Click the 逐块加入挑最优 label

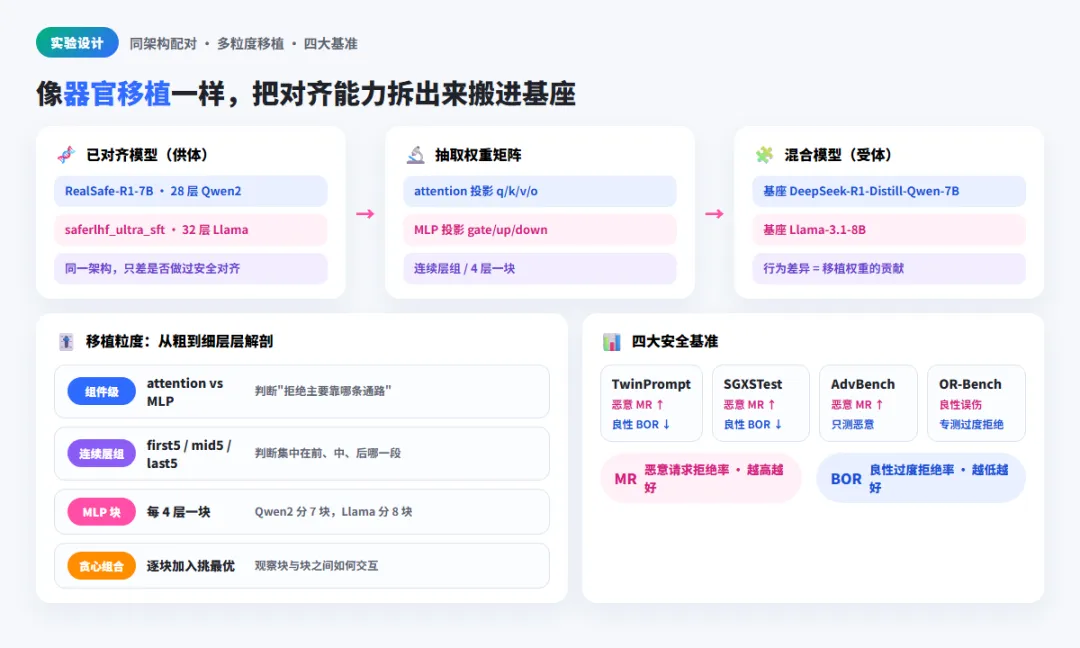pos(191,566)
